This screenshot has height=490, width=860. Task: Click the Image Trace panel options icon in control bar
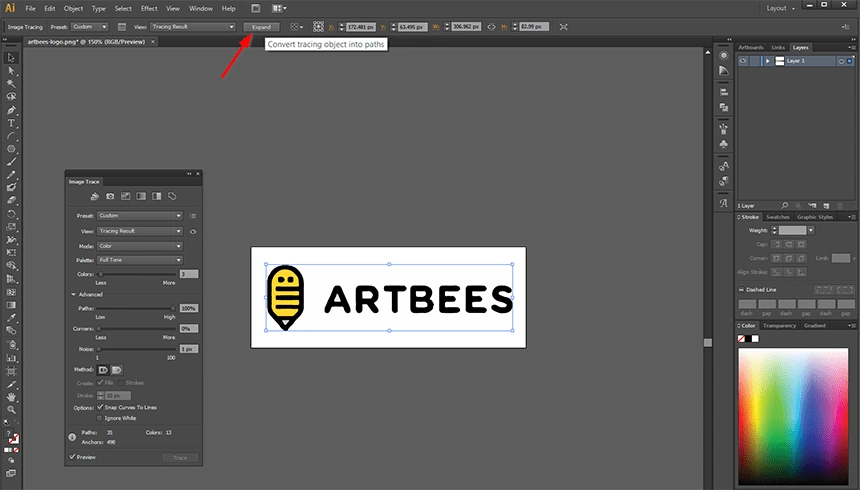click(120, 27)
